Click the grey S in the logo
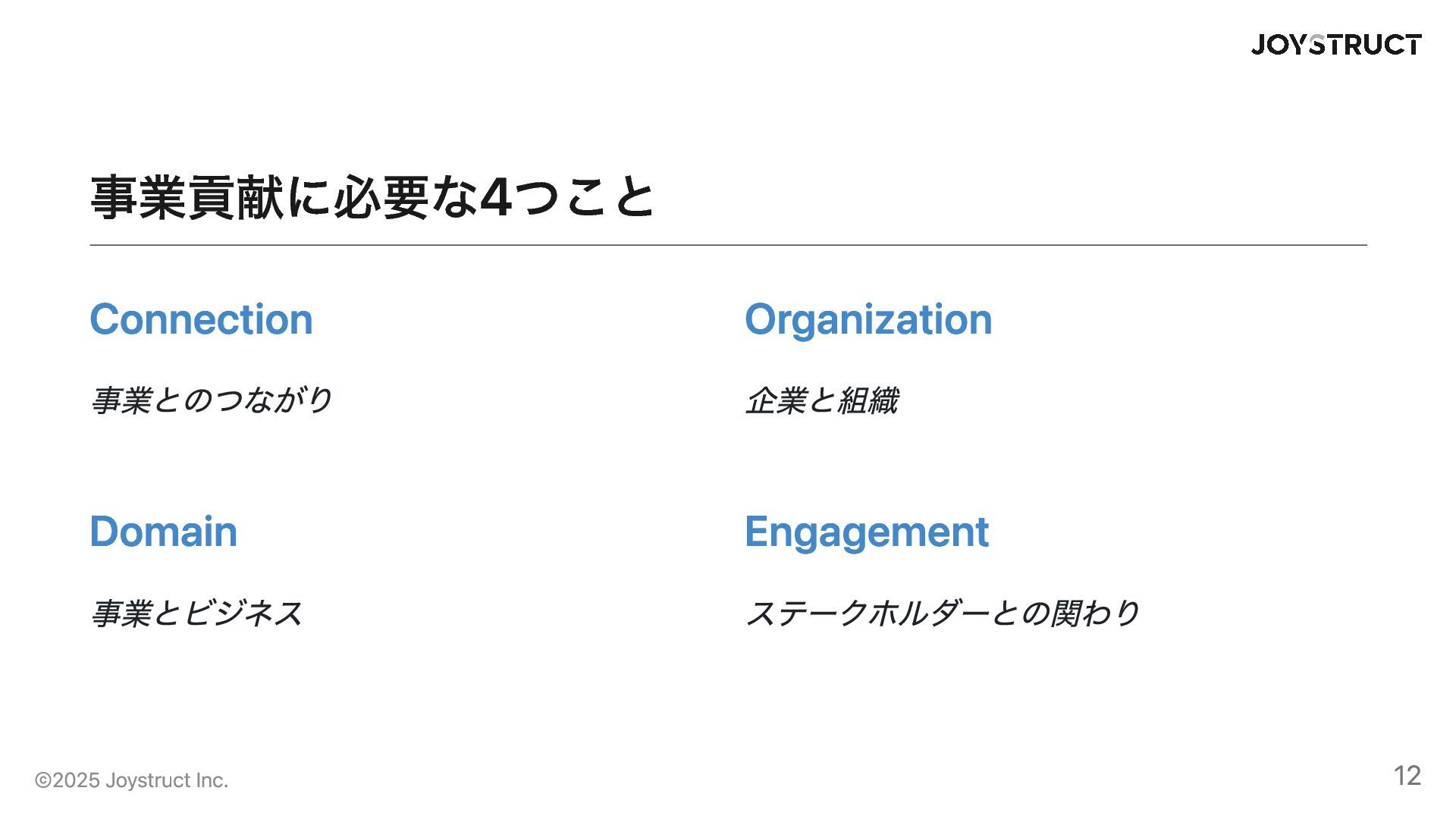Image resolution: width=1456 pixels, height=819 pixels. pos(1317,45)
